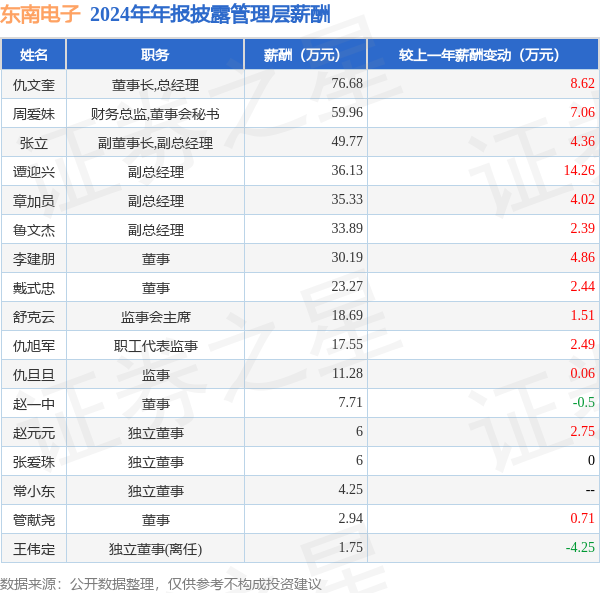The width and height of the screenshot is (600, 593).
Task: Click change value 2.44
Action: (x=582, y=287)
